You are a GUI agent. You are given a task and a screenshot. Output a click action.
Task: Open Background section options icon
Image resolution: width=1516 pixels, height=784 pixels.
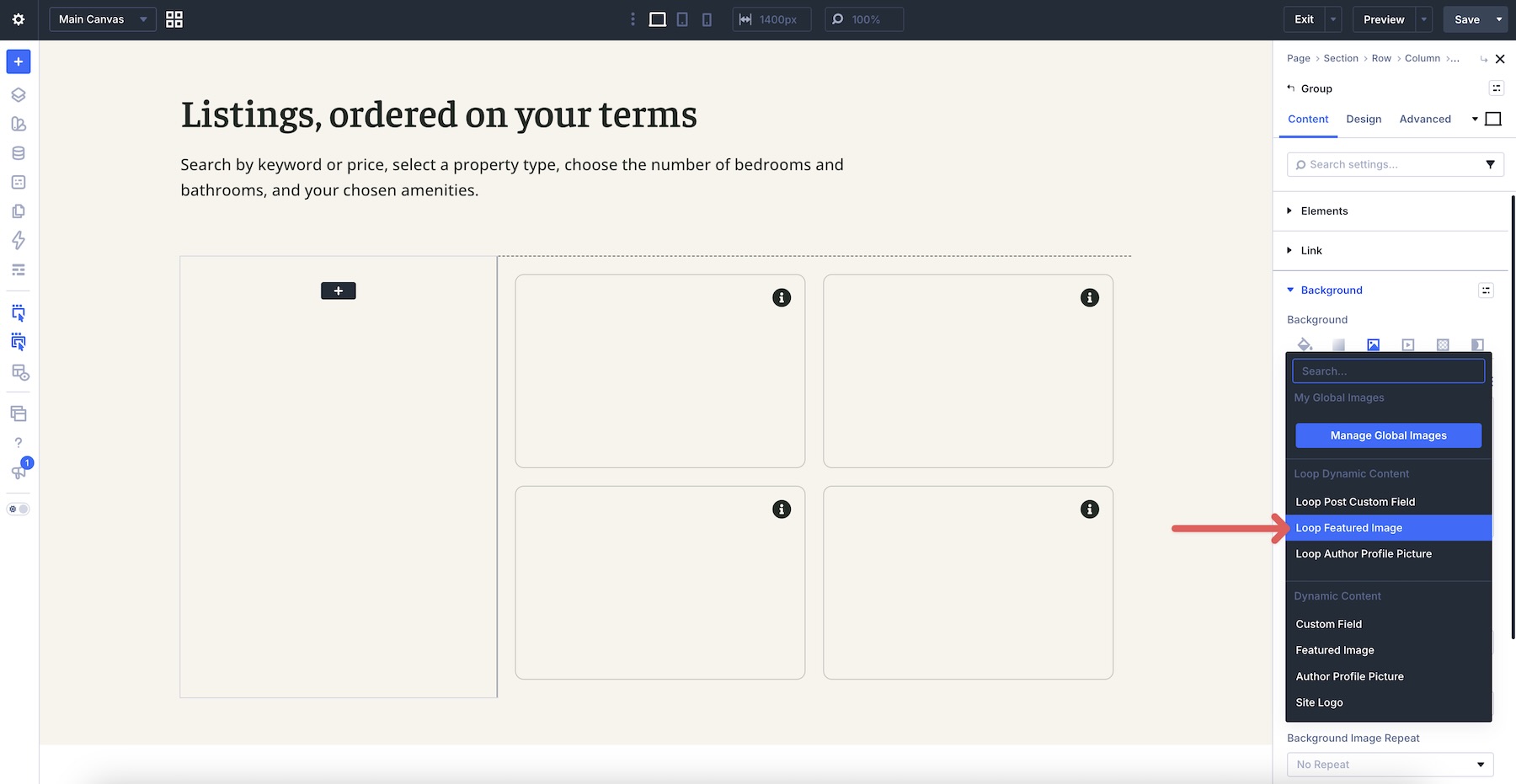(1486, 290)
